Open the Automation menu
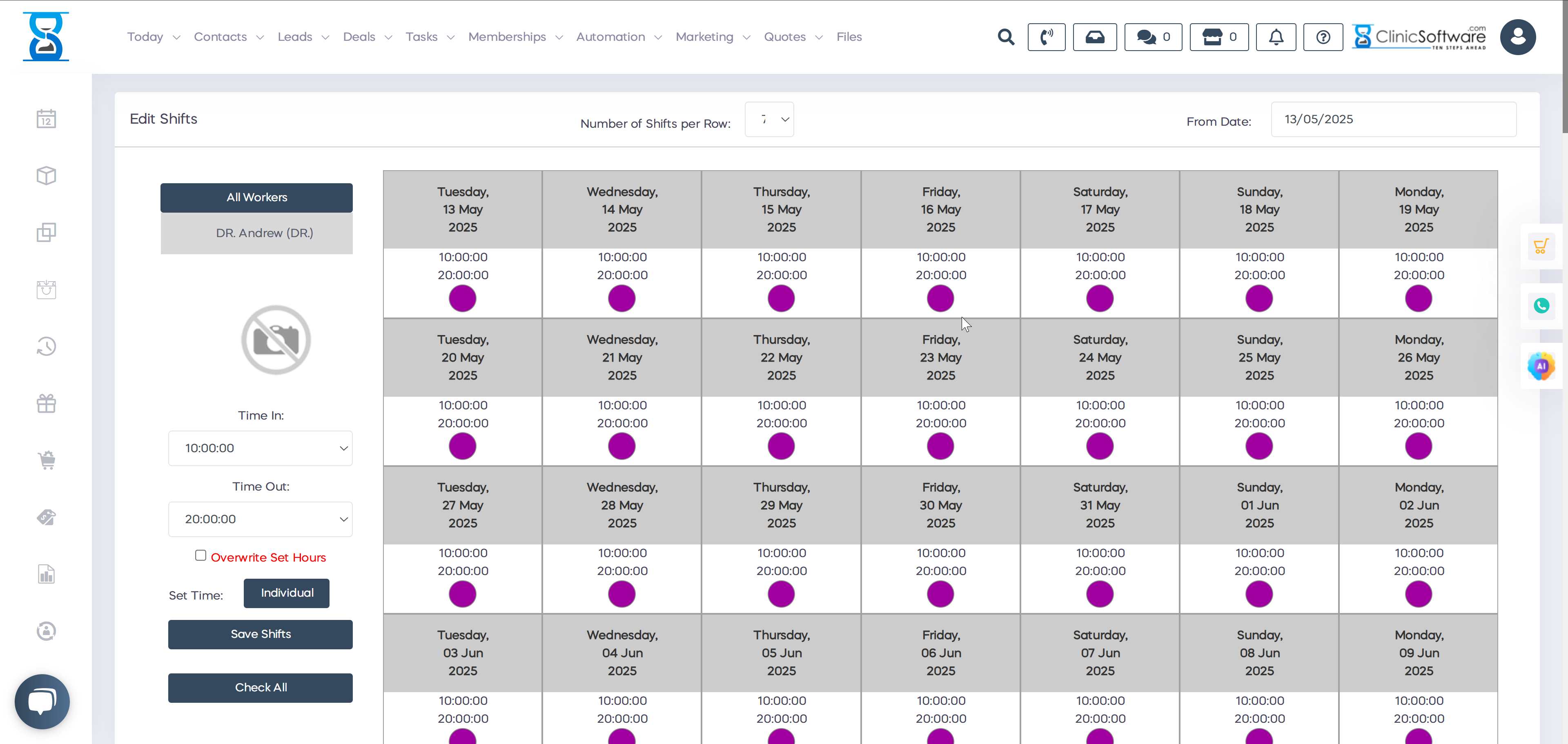The image size is (1568, 744). (618, 37)
